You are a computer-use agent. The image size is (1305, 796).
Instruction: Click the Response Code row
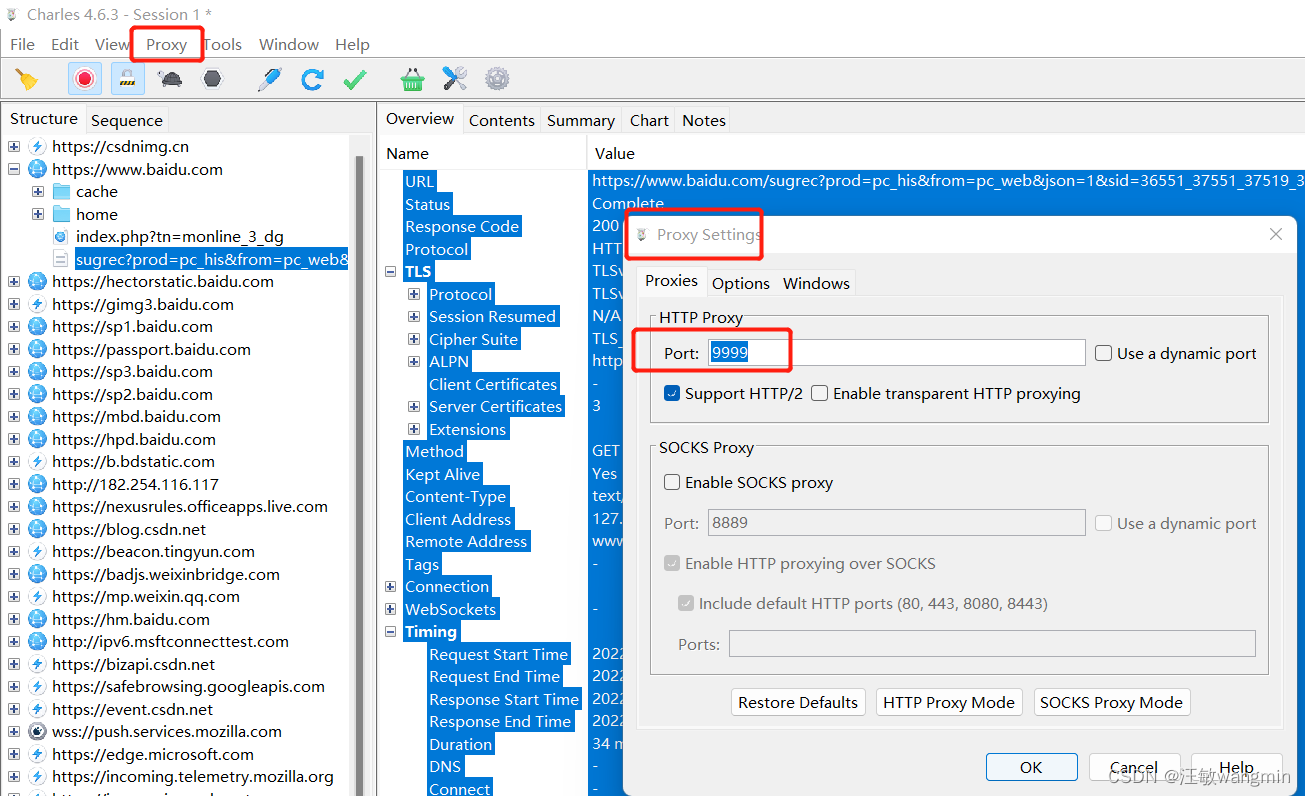(462, 226)
